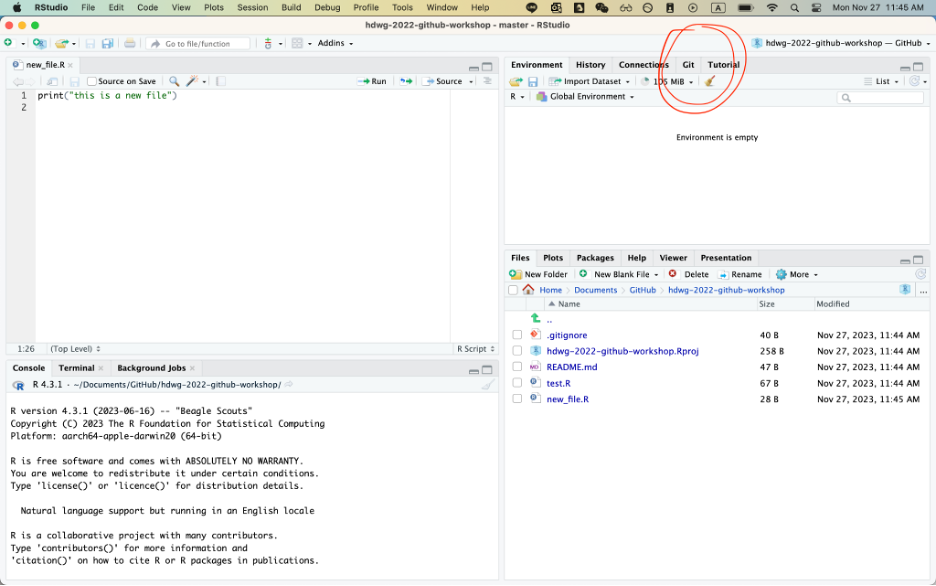This screenshot has height=586, width=936.
Task: Maximize the source editor pane
Action: tap(487, 67)
